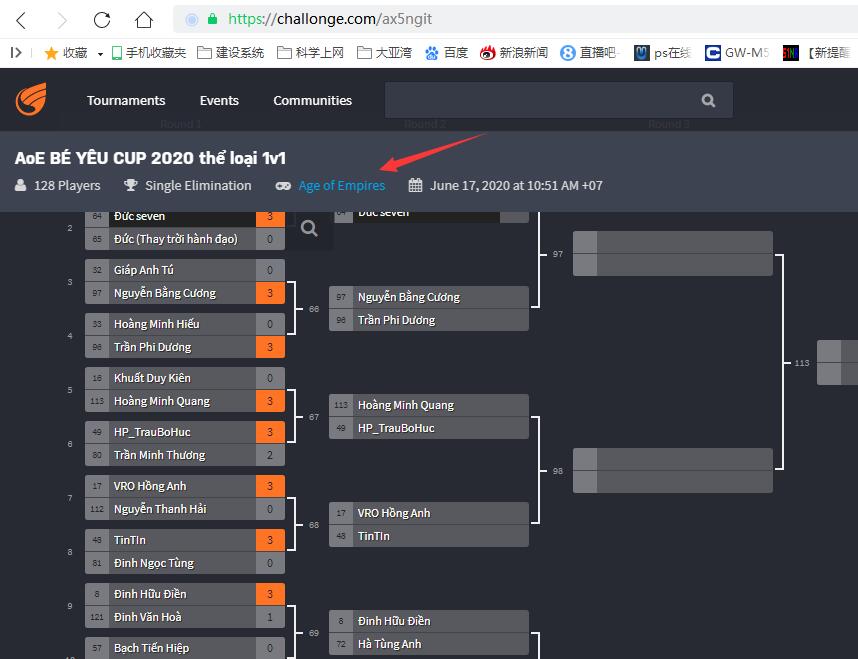Click the search magnifier in the site search bar
858x659 pixels.
pyautogui.click(x=708, y=100)
